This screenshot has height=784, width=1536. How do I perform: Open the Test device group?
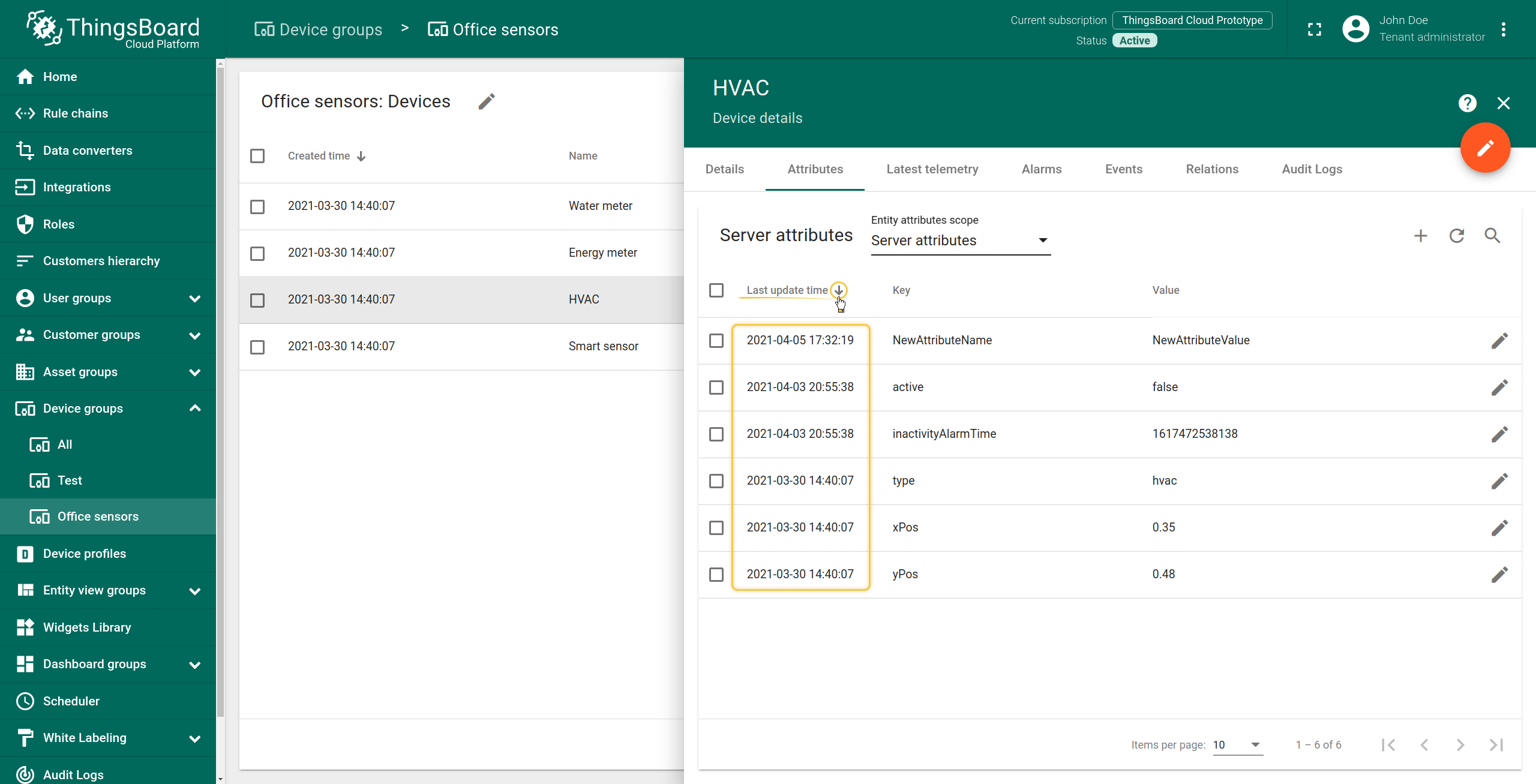pos(108,480)
